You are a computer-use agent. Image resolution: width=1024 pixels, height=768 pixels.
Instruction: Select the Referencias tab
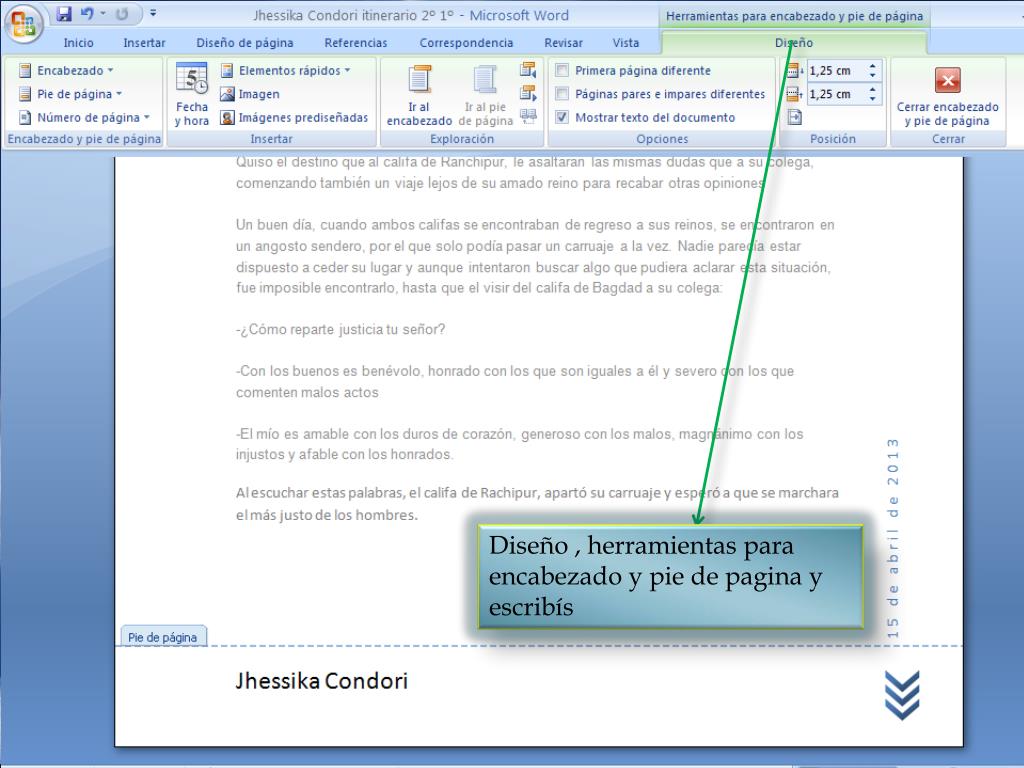pos(356,42)
